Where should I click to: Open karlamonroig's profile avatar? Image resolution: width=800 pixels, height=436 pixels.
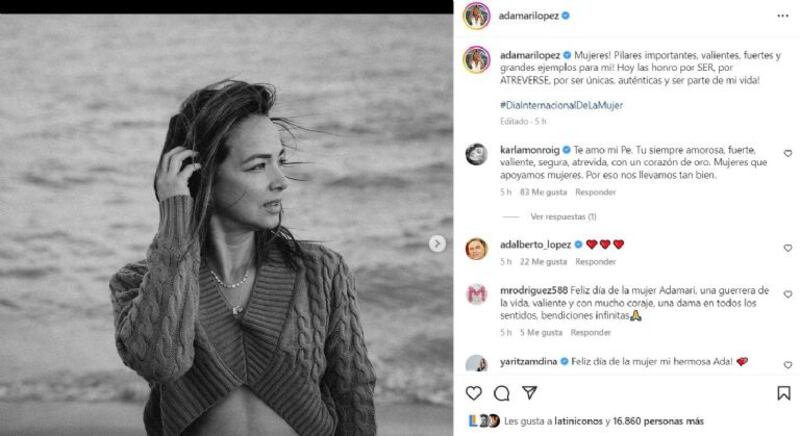(x=477, y=154)
